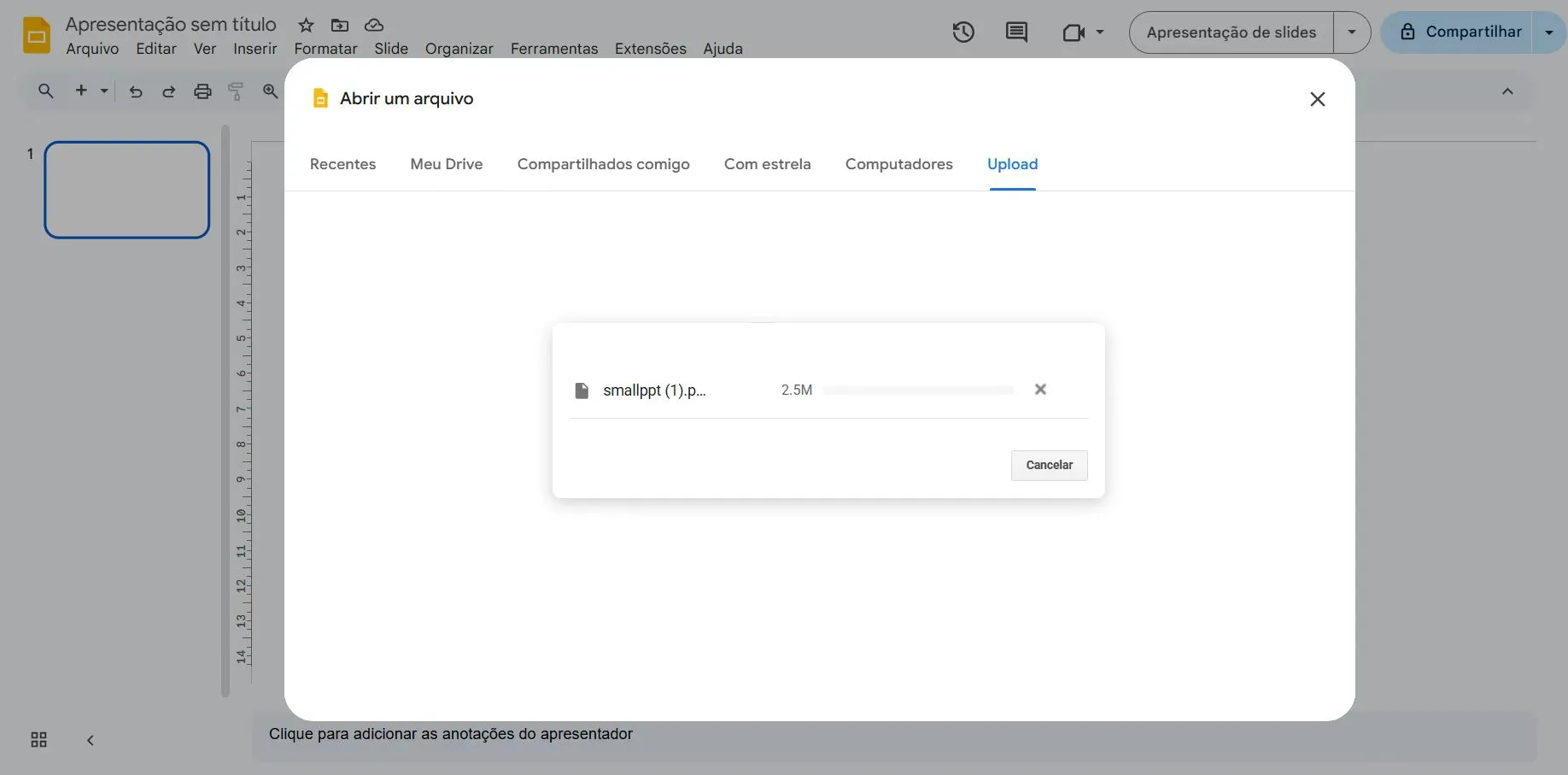The width and height of the screenshot is (1568, 775).
Task: Redo the last action
Action: tap(168, 91)
